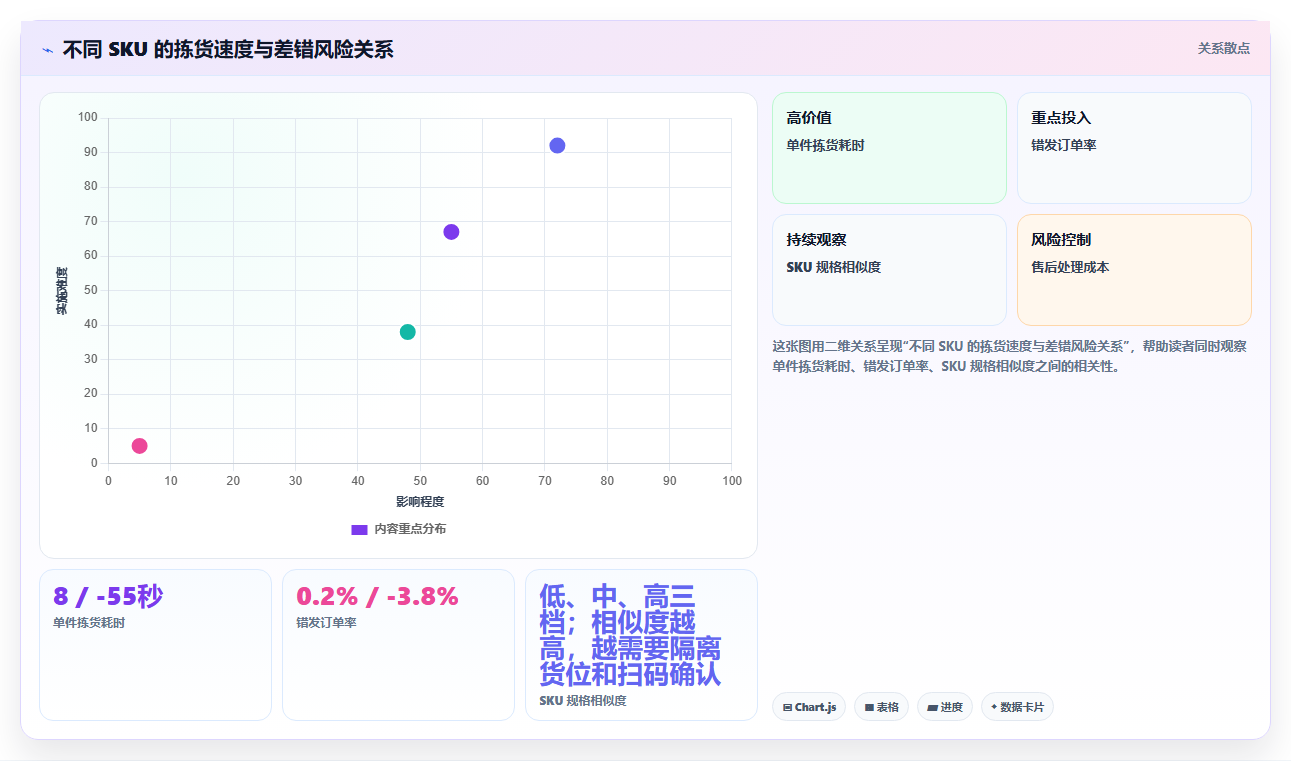
Task: Open the 重点投入 card
Action: pos(1134,148)
